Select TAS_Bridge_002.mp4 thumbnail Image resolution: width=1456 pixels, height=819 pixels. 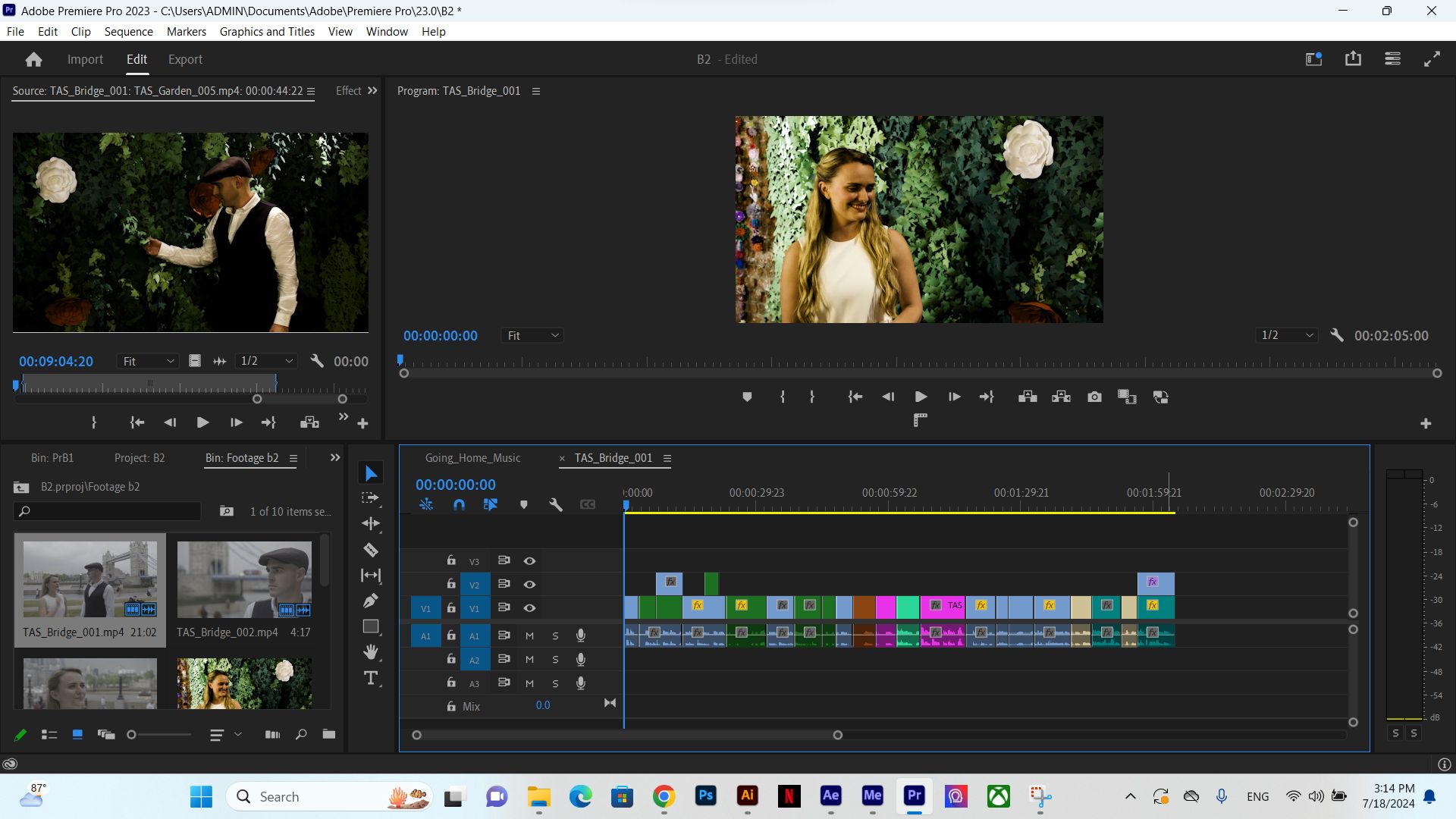click(244, 579)
